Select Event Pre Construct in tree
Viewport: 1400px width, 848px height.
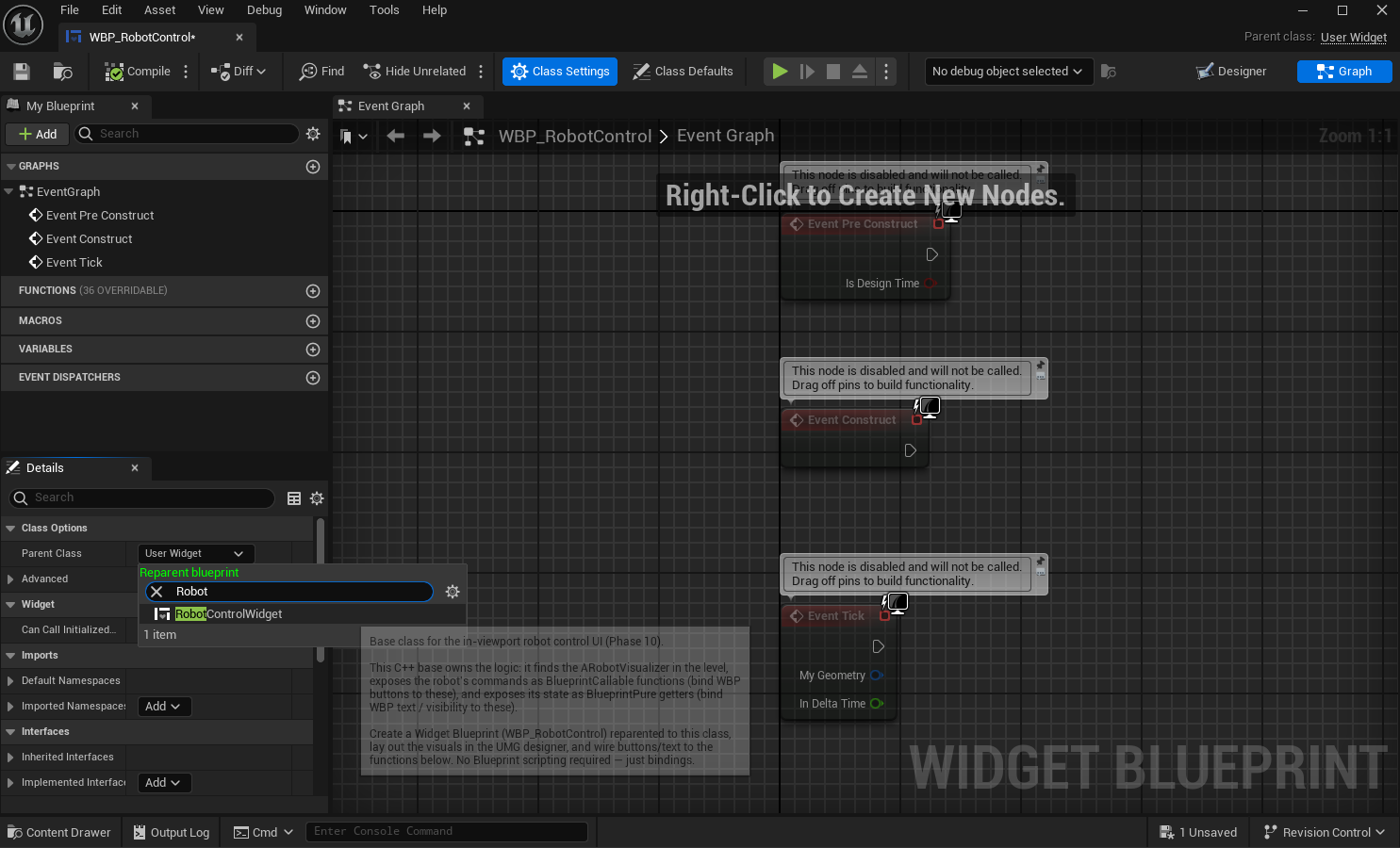(100, 216)
